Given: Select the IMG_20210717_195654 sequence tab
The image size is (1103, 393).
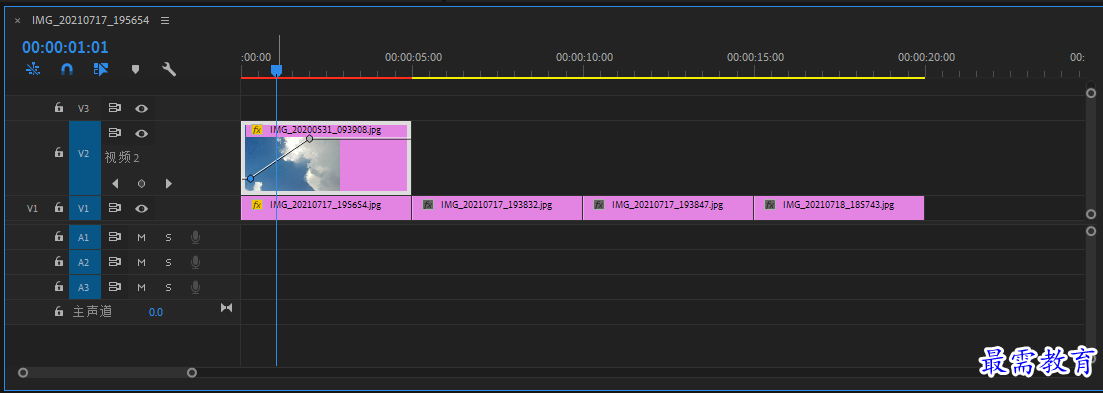Looking at the screenshot, I should pyautogui.click(x=91, y=20).
